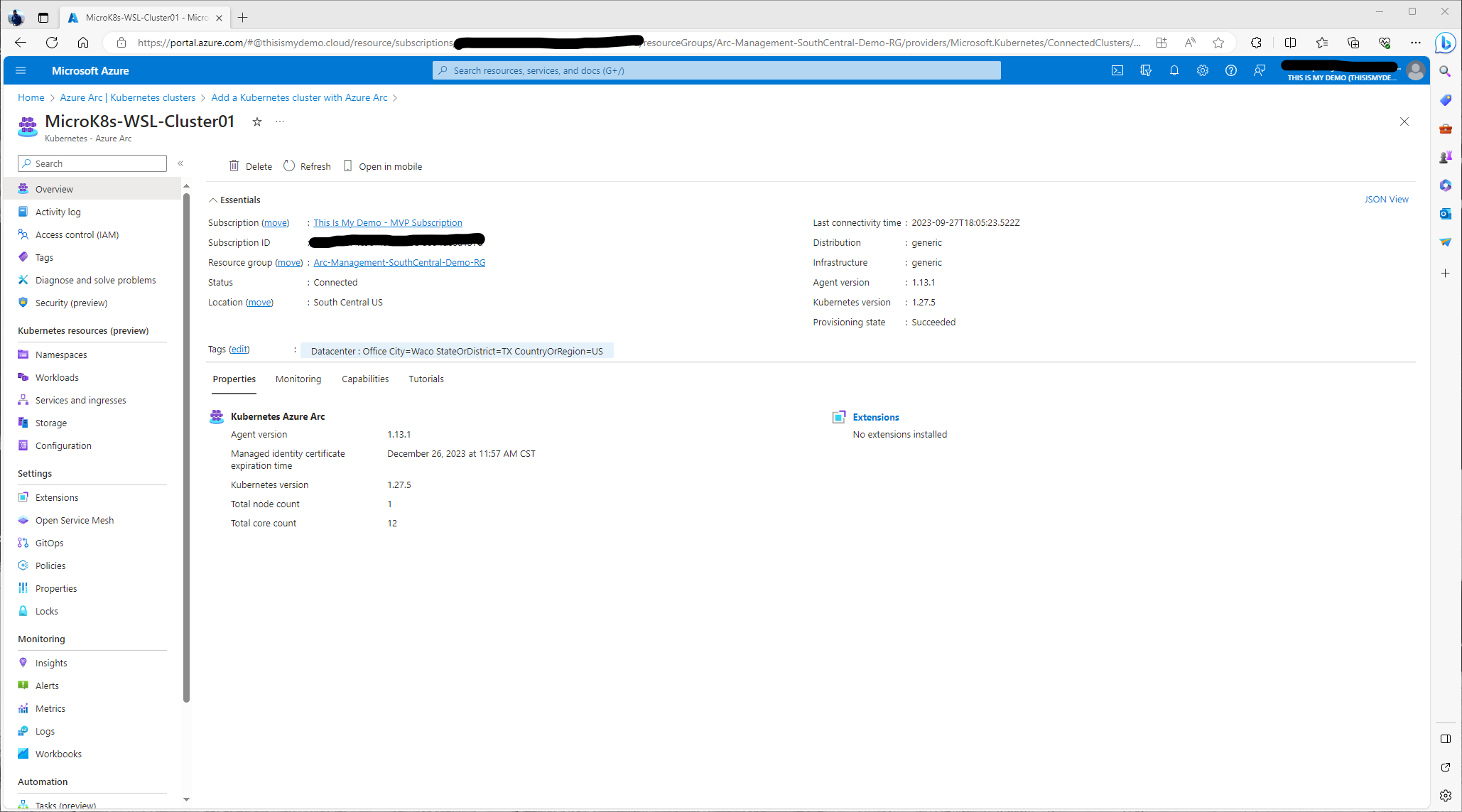Open the more options ellipsis
This screenshot has height=812, width=1462.
280,122
